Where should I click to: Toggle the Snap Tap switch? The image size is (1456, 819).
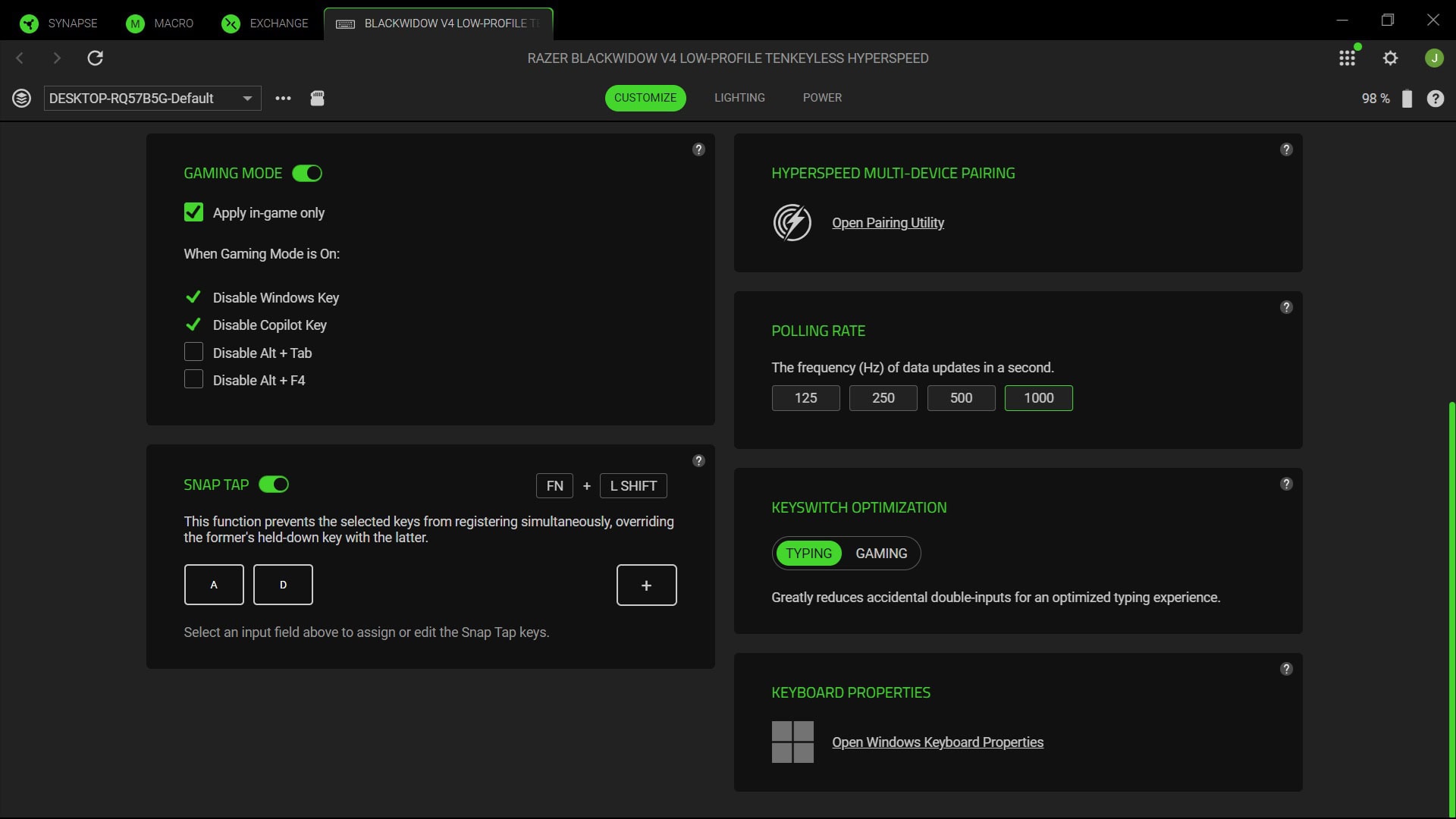[x=274, y=485]
